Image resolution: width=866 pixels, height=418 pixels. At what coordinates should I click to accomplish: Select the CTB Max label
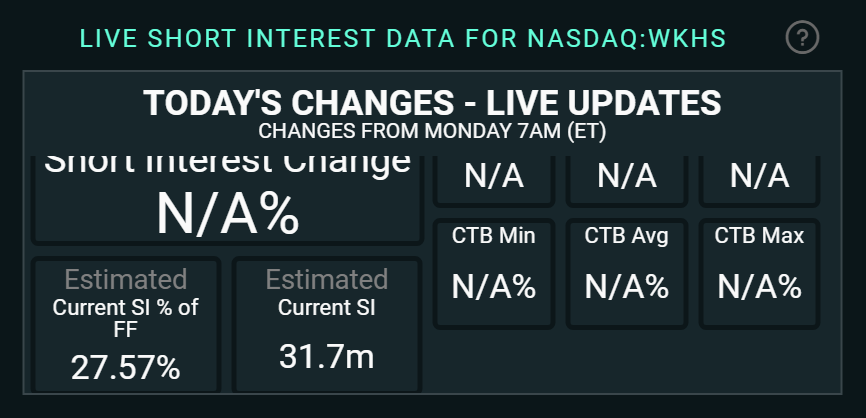[x=760, y=237]
